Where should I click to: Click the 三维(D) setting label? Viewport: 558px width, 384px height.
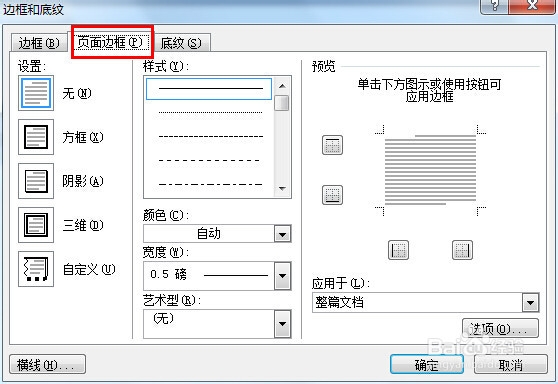click(x=83, y=225)
